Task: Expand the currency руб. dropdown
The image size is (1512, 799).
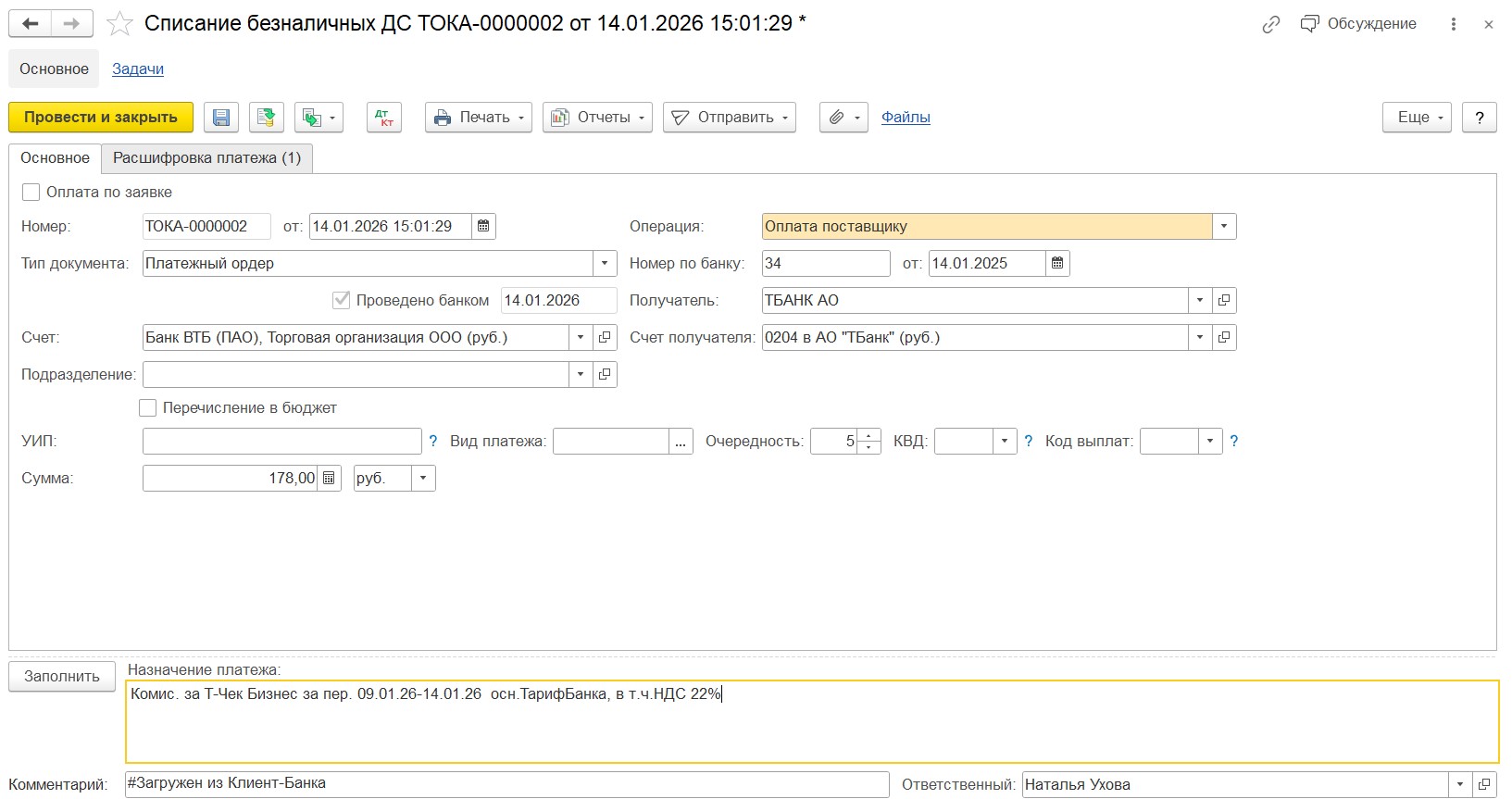Action: point(423,479)
